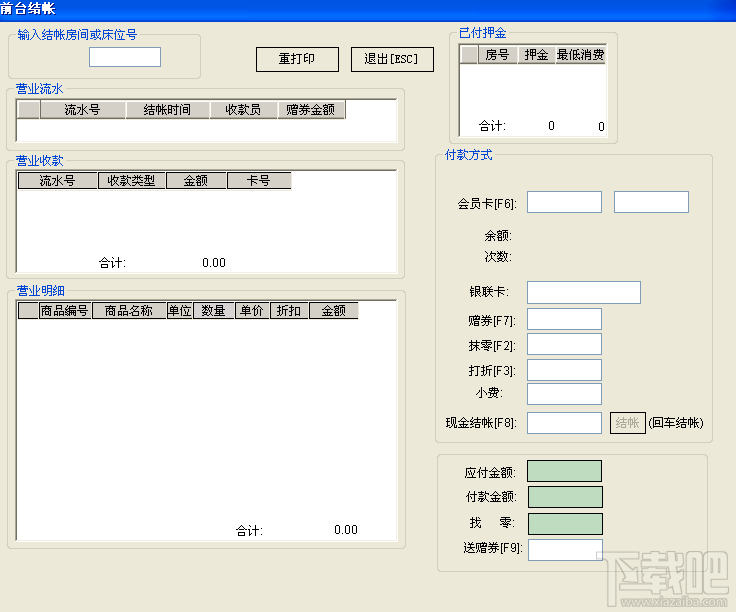The width and height of the screenshot is (736, 612).
Task: Click the first 会员卡[F6] input field
Action: [x=564, y=202]
